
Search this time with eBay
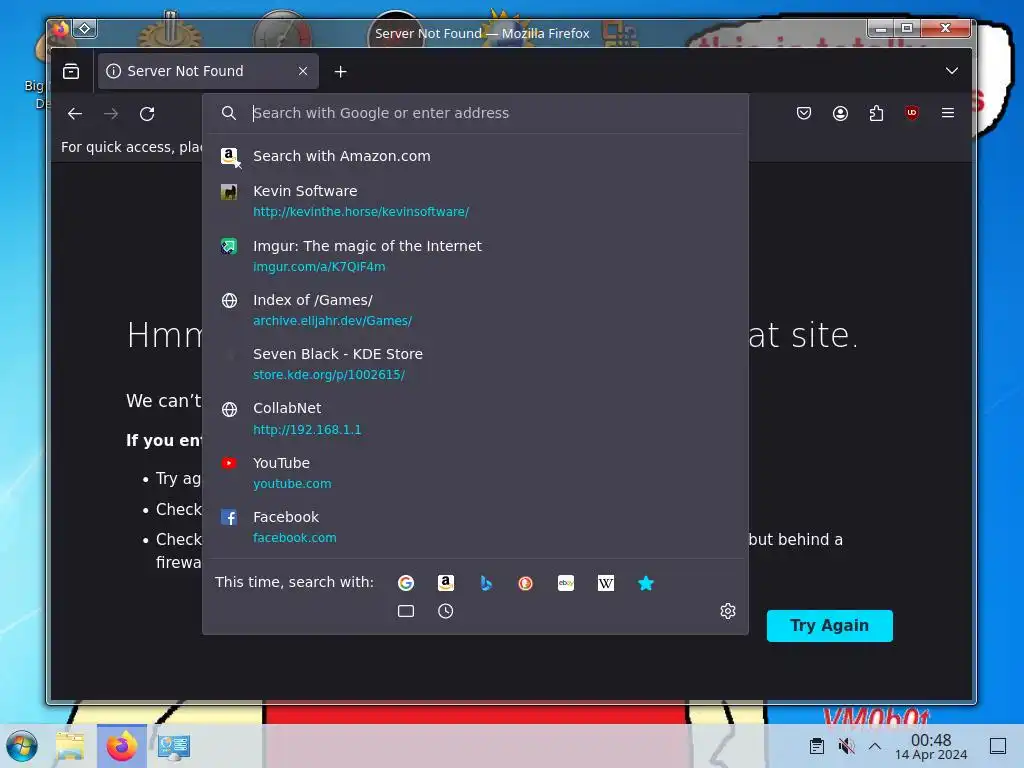point(566,583)
